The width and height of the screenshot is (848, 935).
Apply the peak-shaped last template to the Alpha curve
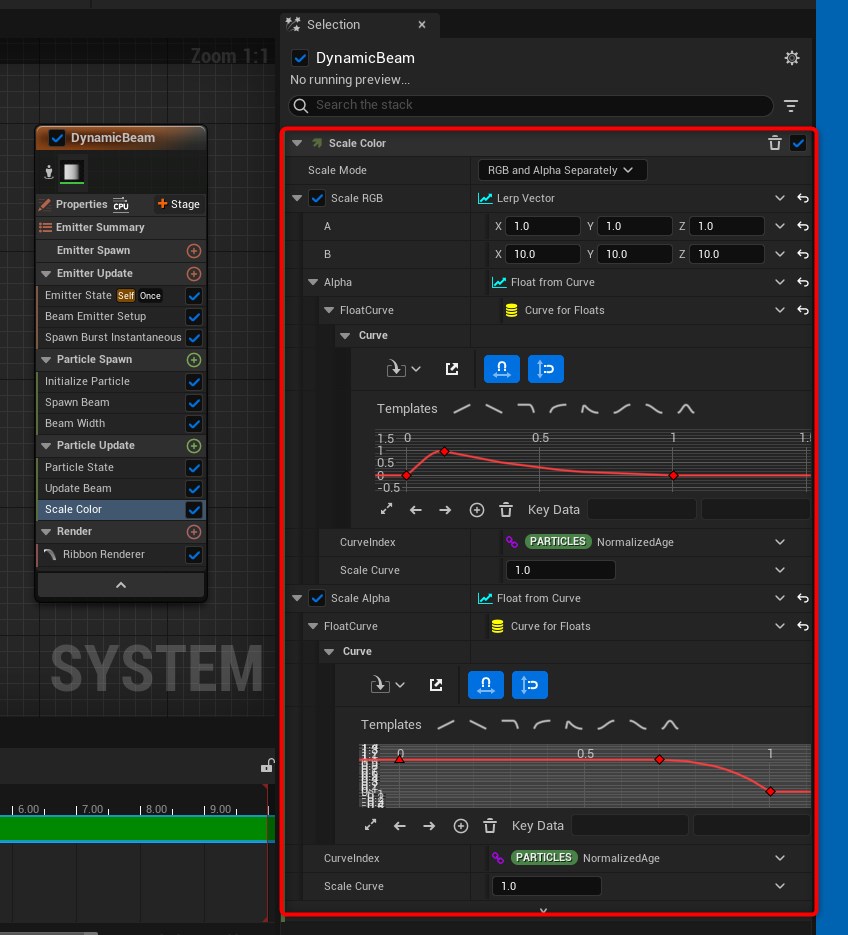click(x=686, y=409)
